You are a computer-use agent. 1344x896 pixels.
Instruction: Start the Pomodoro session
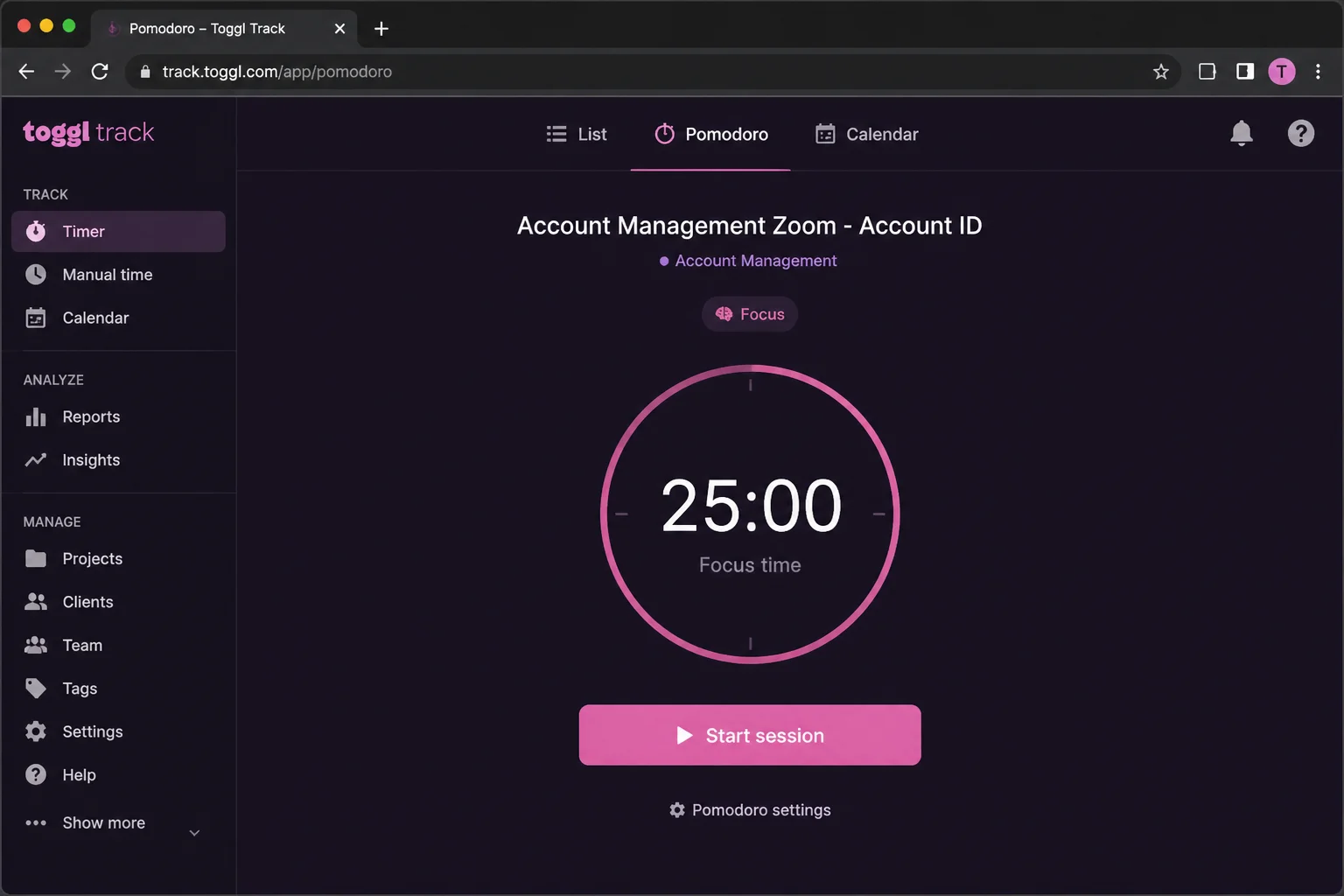(x=750, y=735)
